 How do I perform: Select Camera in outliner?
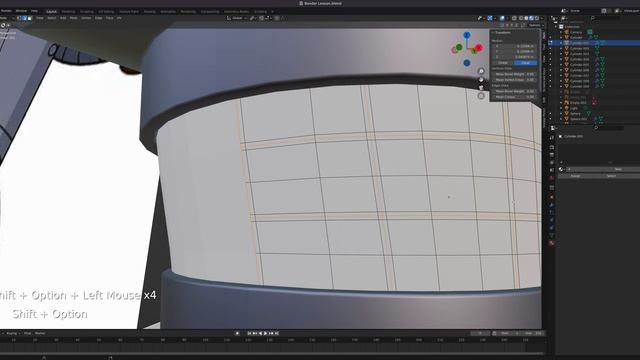click(576, 32)
